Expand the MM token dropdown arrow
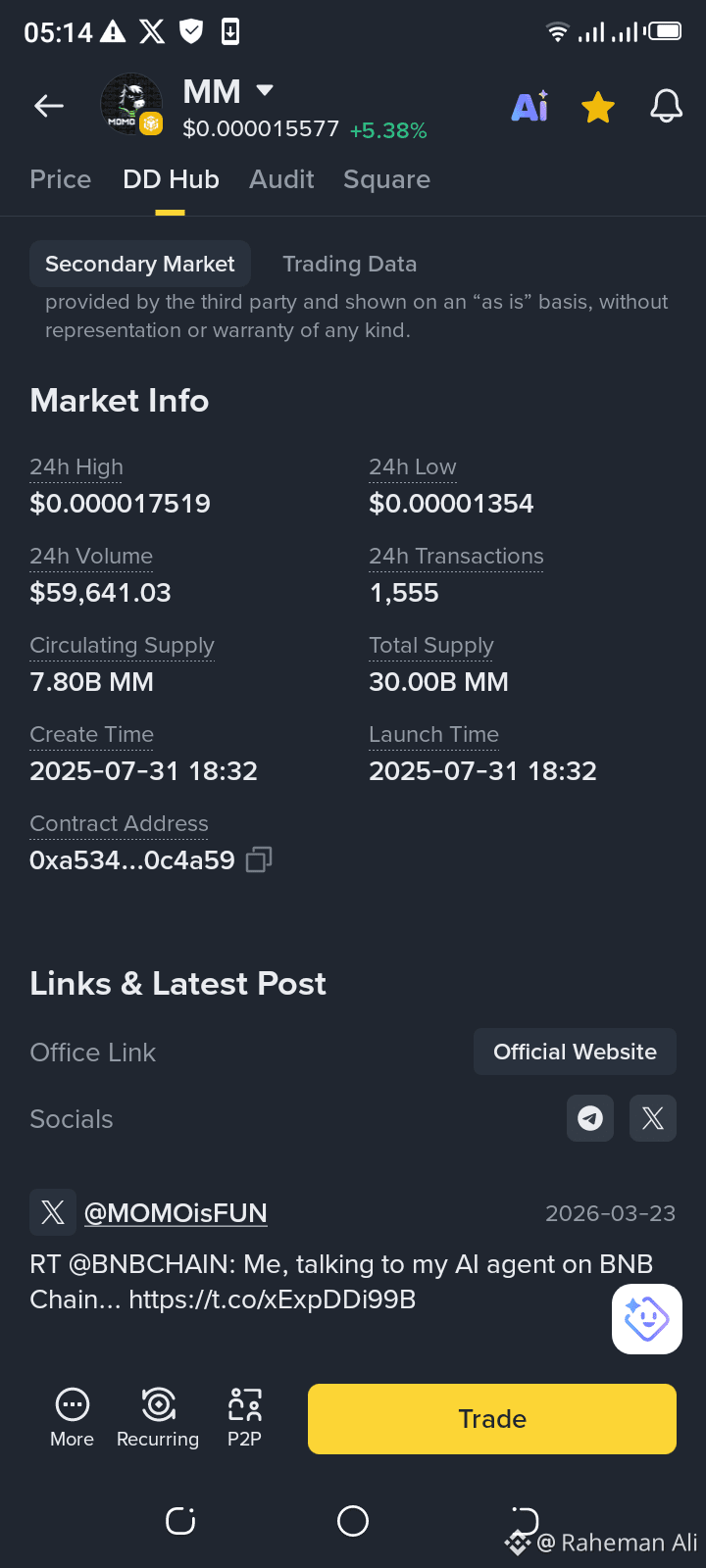This screenshot has width=706, height=1568. (264, 90)
